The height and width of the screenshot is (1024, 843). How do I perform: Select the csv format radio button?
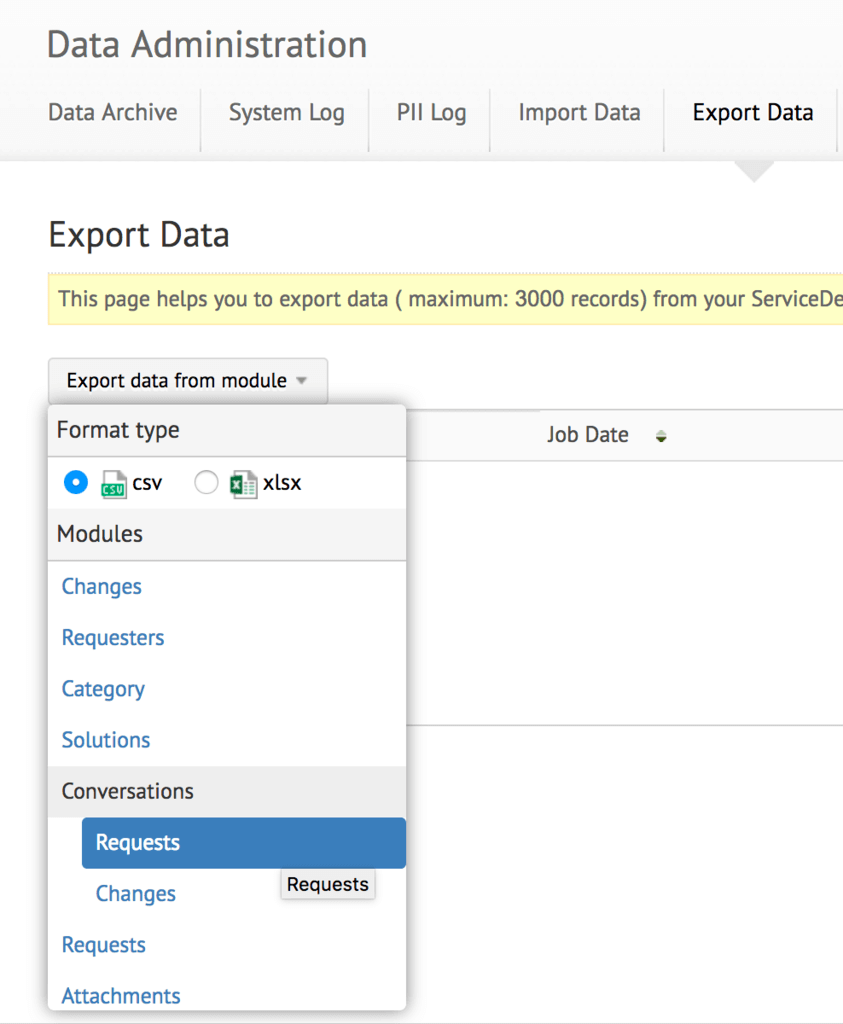[75, 483]
